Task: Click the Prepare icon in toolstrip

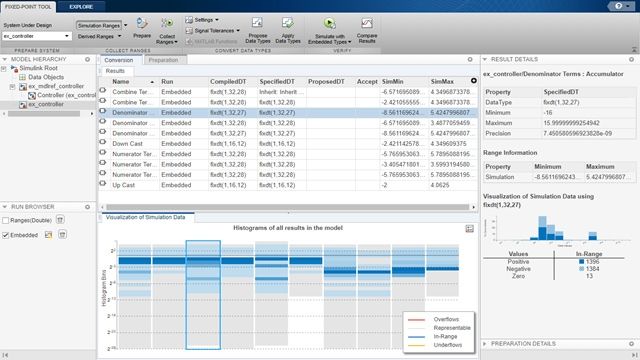Action: tap(142, 24)
